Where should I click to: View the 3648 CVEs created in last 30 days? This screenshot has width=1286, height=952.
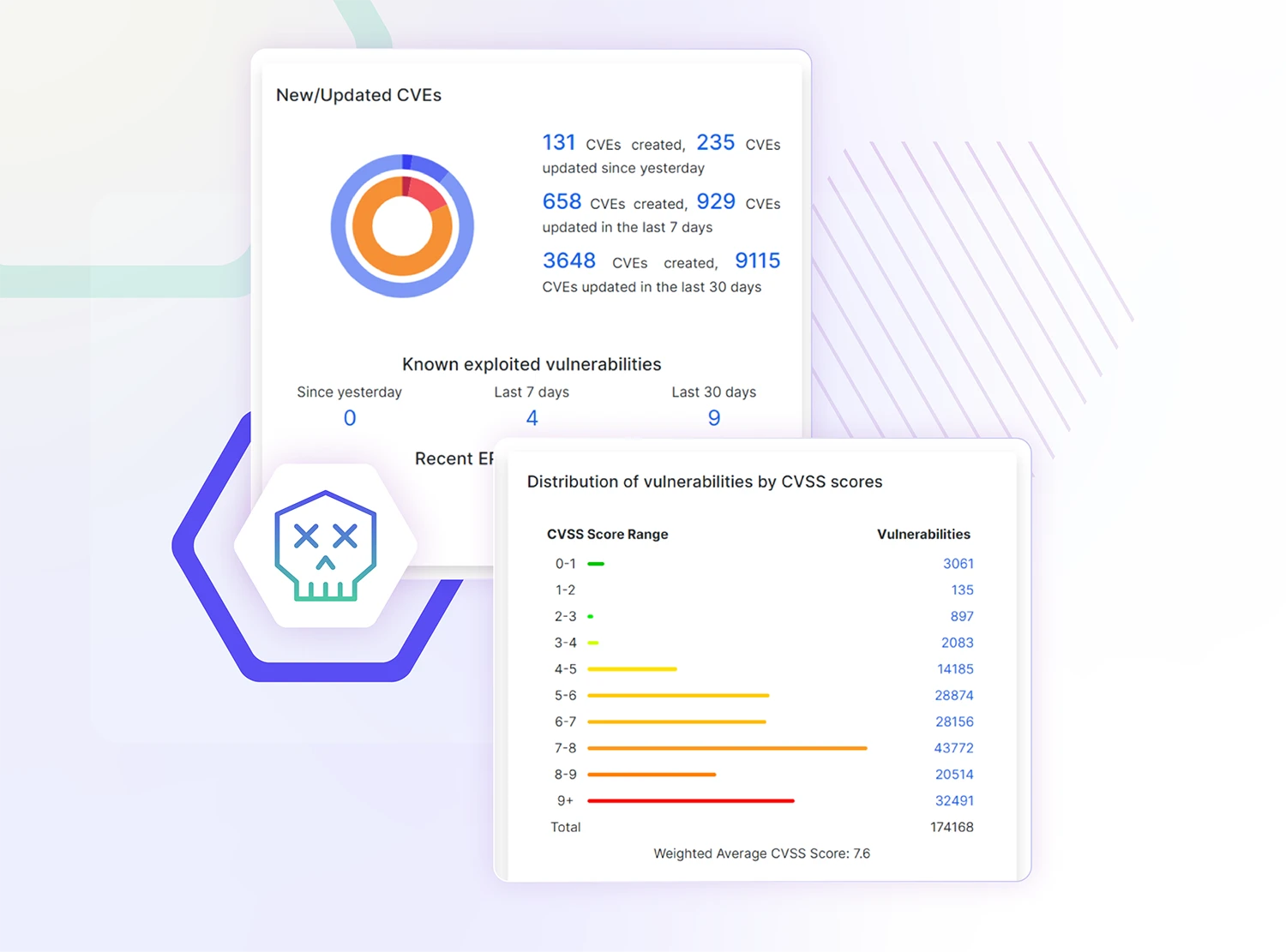(x=569, y=260)
